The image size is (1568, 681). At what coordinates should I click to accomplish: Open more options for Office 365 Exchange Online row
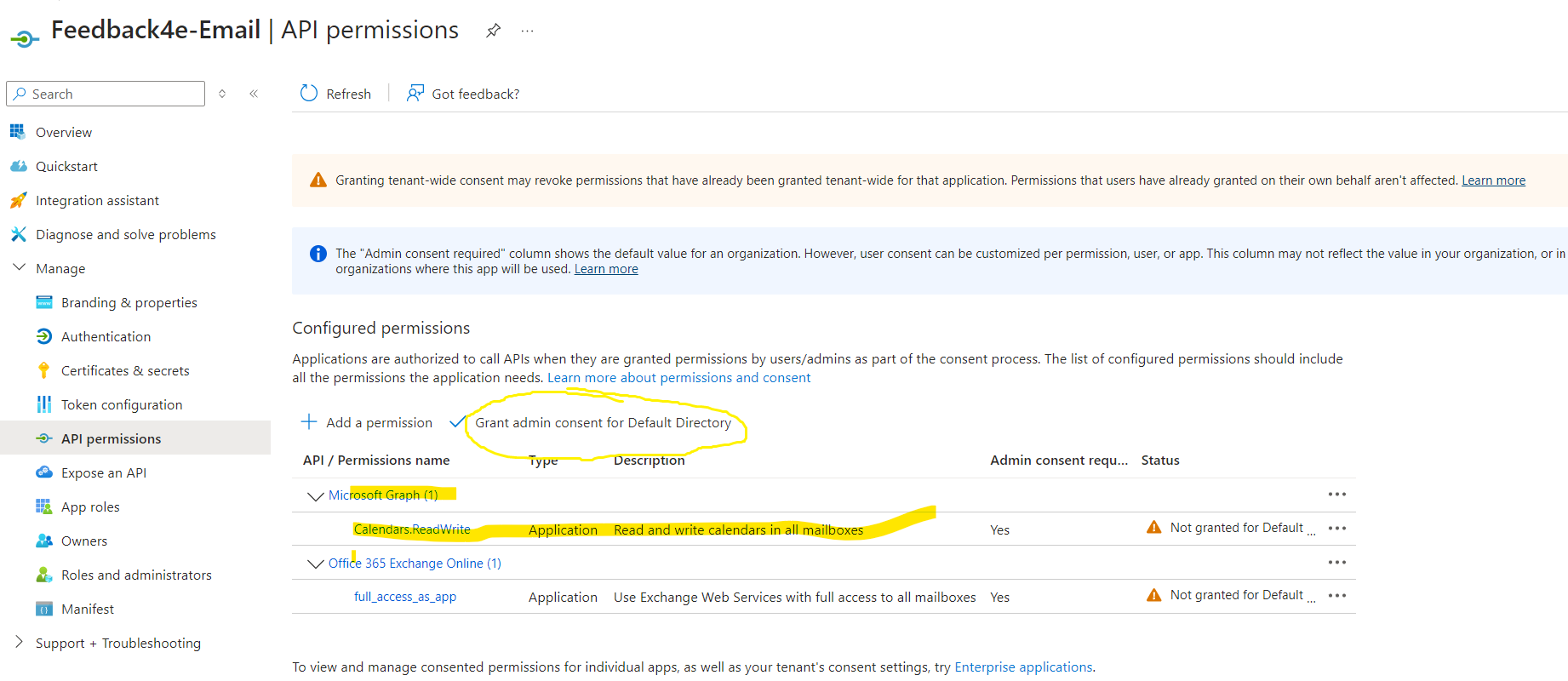click(1337, 562)
